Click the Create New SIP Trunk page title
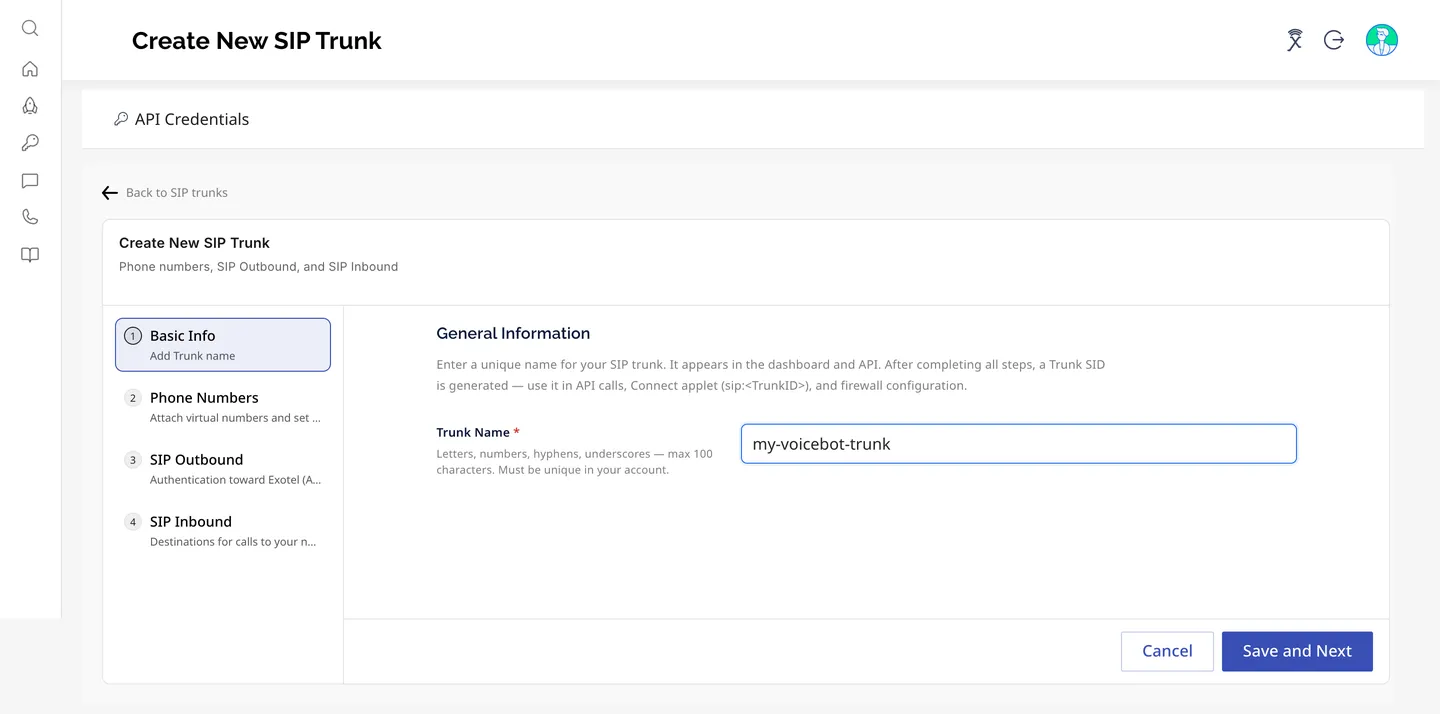1440x714 pixels. 257,41
